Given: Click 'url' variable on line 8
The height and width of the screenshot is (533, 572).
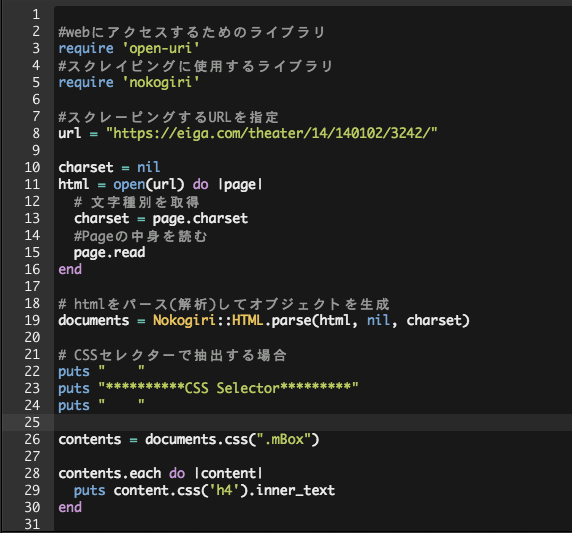Looking at the screenshot, I should point(70,134).
